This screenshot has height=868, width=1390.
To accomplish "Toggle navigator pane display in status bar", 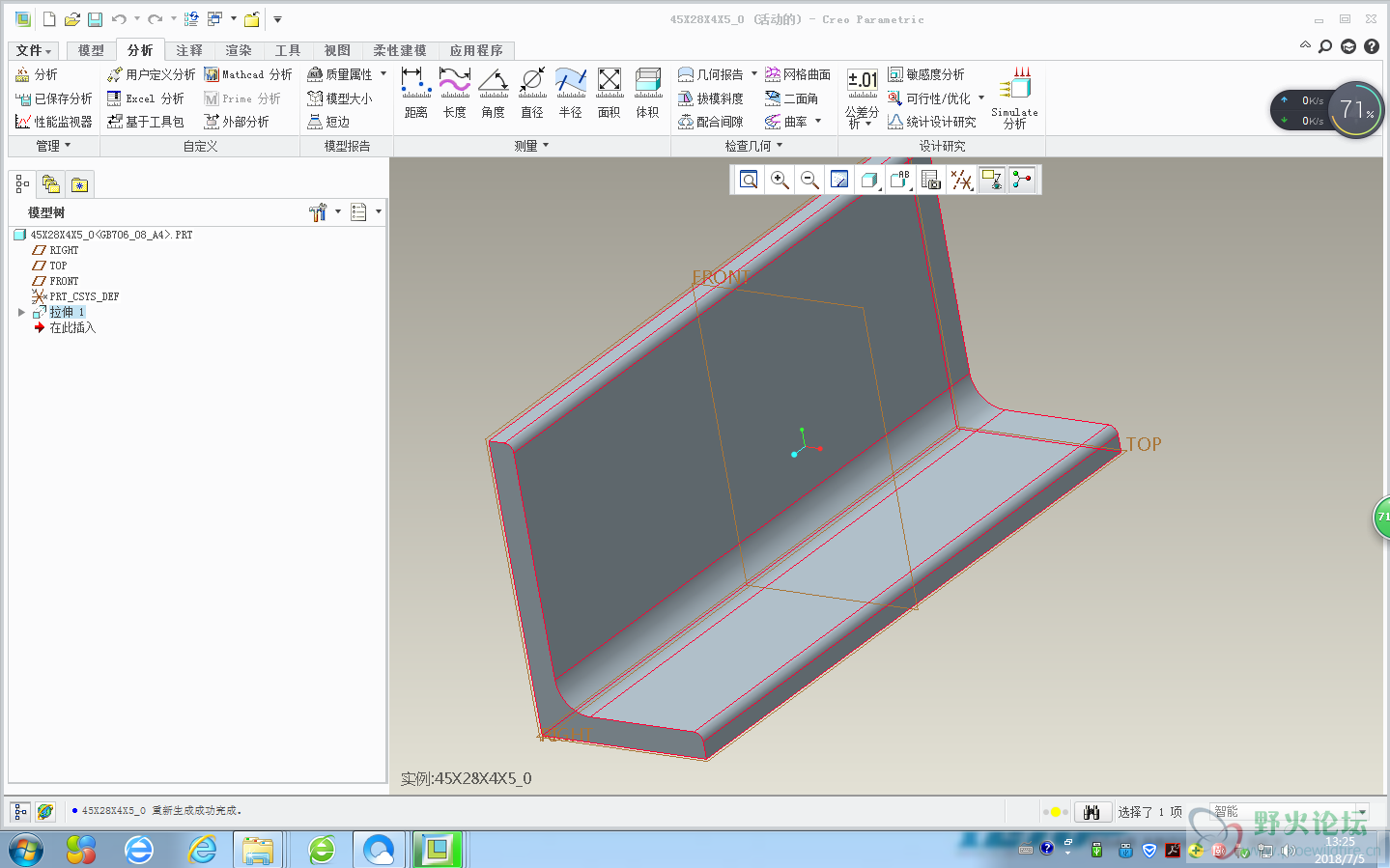I will click(x=20, y=812).
